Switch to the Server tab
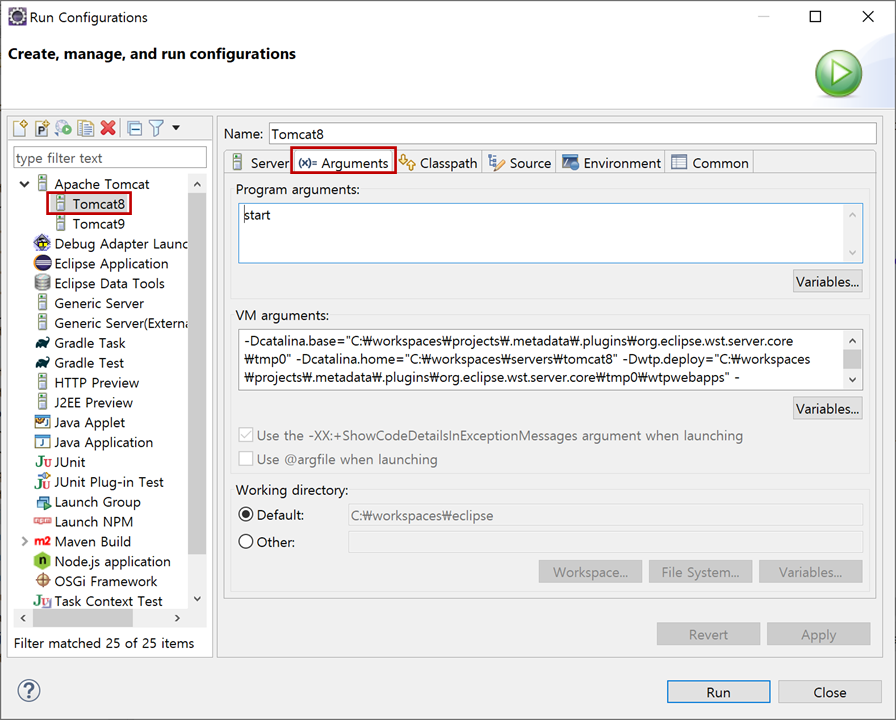The height and width of the screenshot is (720, 896). click(261, 163)
